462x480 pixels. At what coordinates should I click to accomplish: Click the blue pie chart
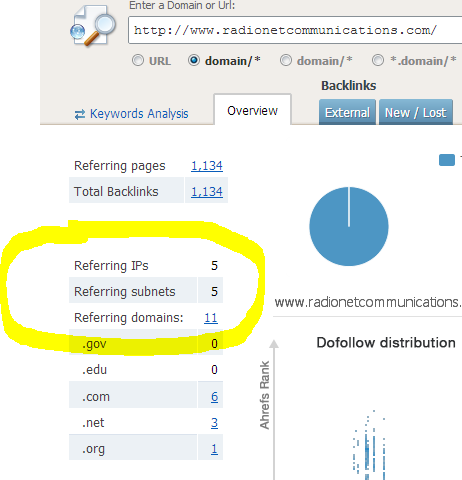349,226
